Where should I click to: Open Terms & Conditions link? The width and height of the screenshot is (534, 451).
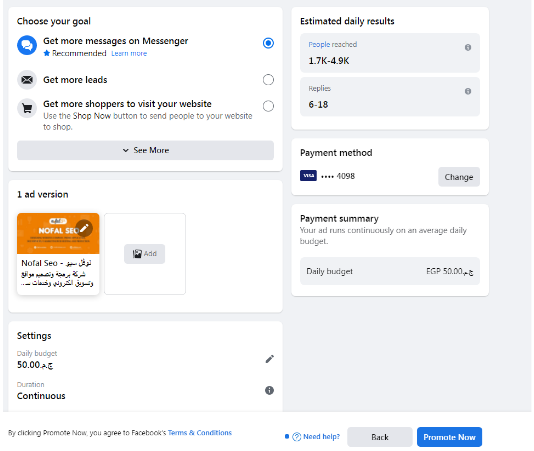click(200, 433)
